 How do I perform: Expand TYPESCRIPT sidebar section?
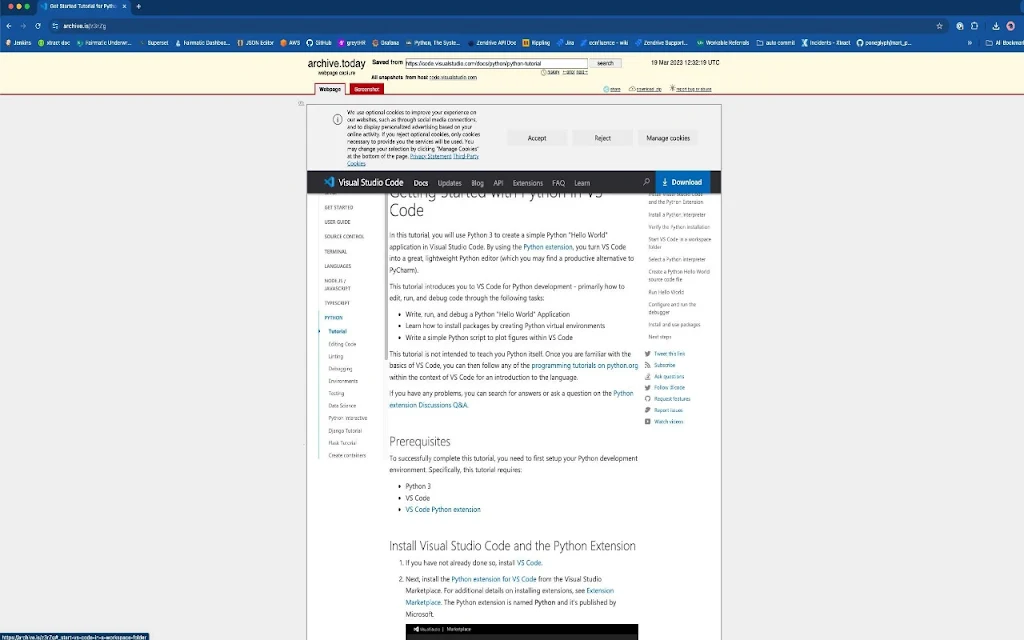point(337,303)
